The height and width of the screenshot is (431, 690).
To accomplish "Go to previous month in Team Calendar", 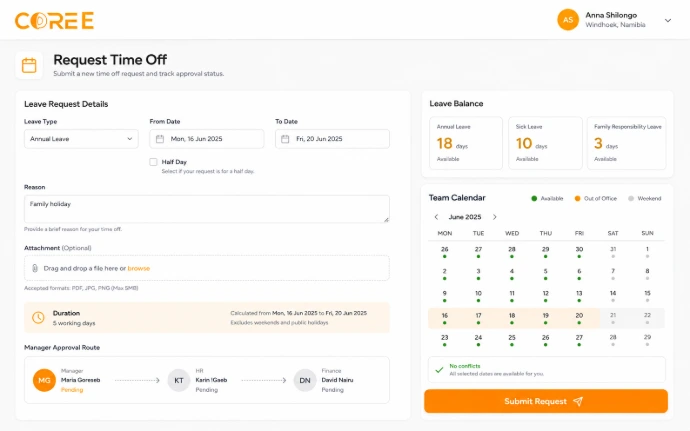I will (x=436, y=217).
